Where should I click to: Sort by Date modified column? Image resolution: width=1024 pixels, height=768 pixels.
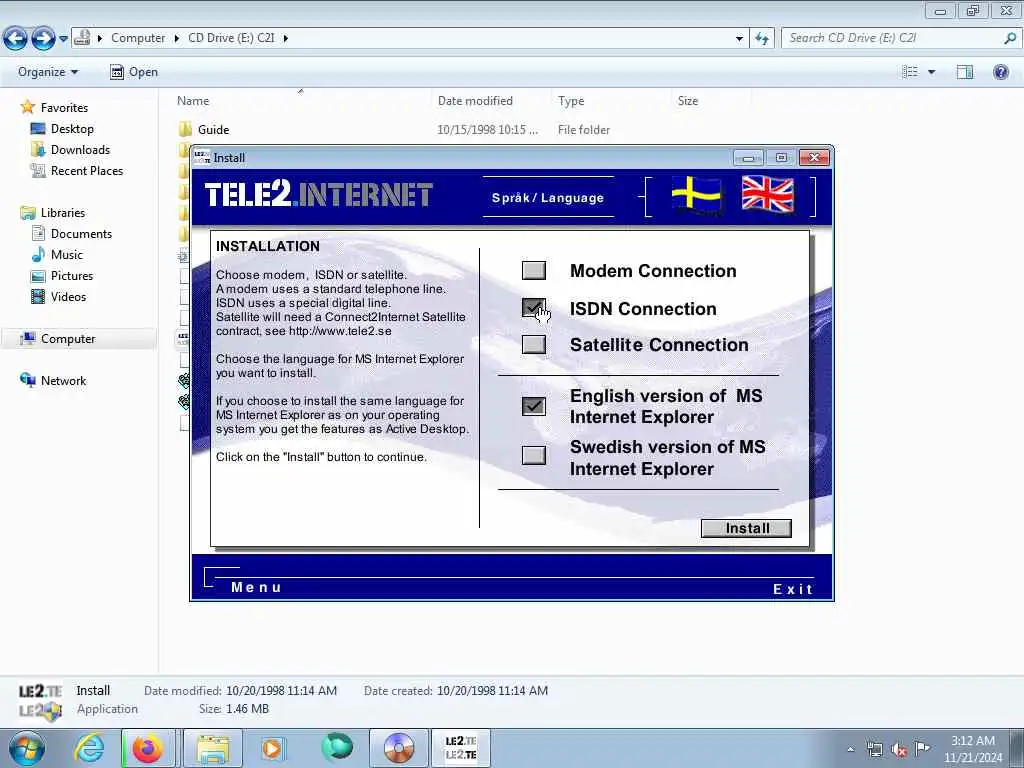point(475,101)
